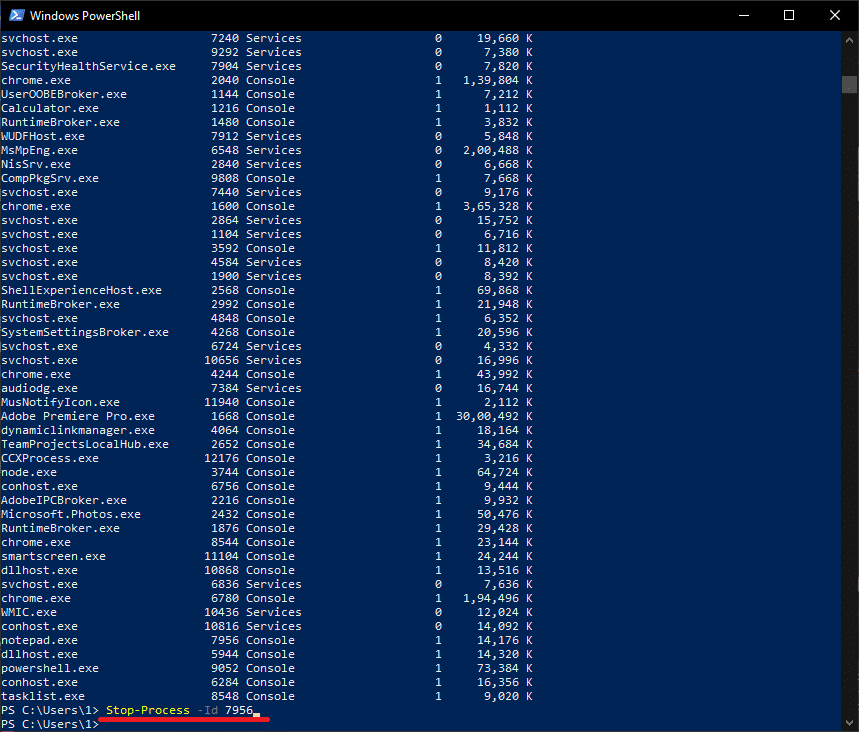Select the Stop-Process command text
Viewport: 859px width, 732px height.
[x=147, y=710]
